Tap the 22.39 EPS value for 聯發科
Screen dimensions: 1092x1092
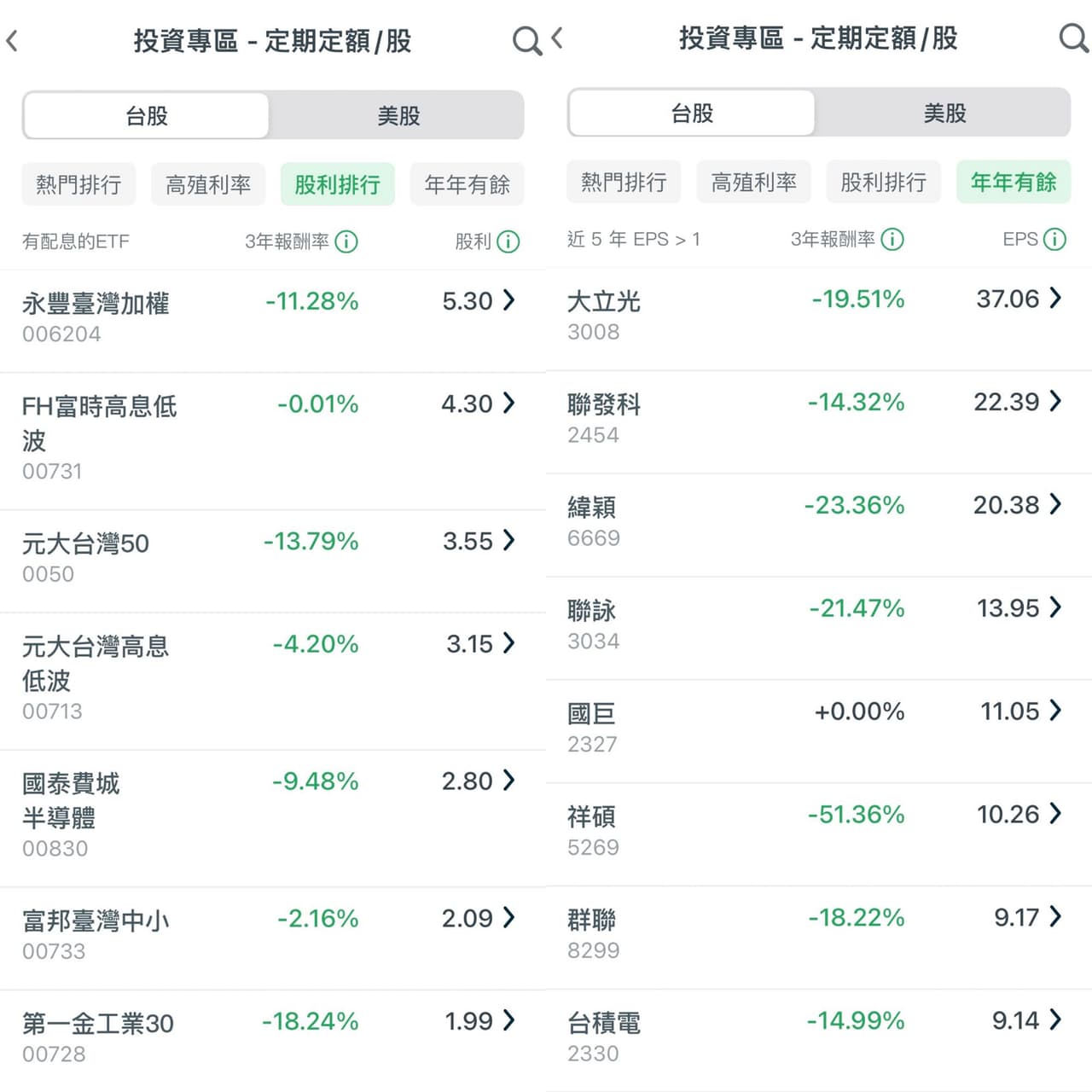point(1007,402)
